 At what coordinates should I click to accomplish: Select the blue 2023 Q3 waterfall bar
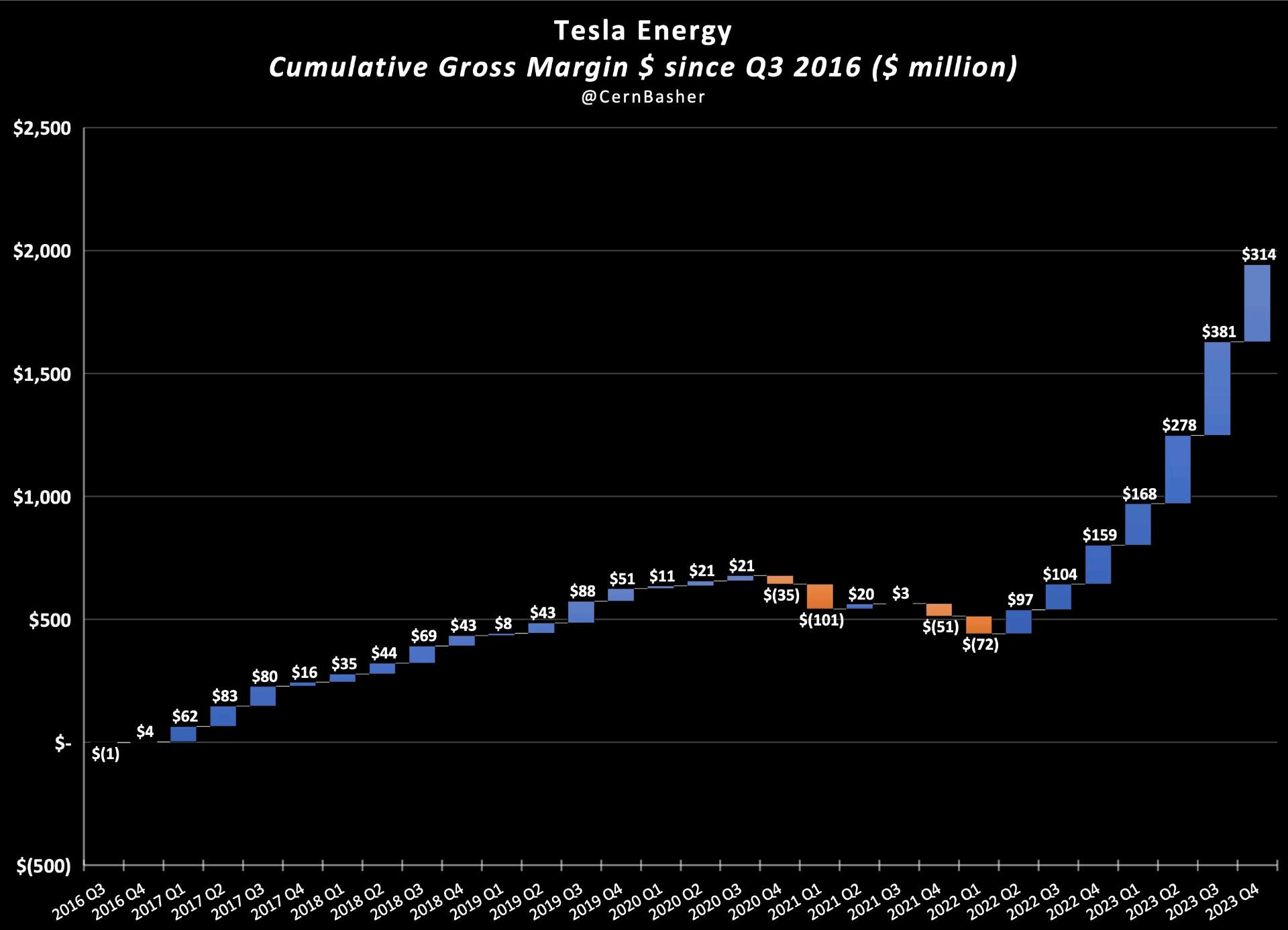coord(1218,389)
